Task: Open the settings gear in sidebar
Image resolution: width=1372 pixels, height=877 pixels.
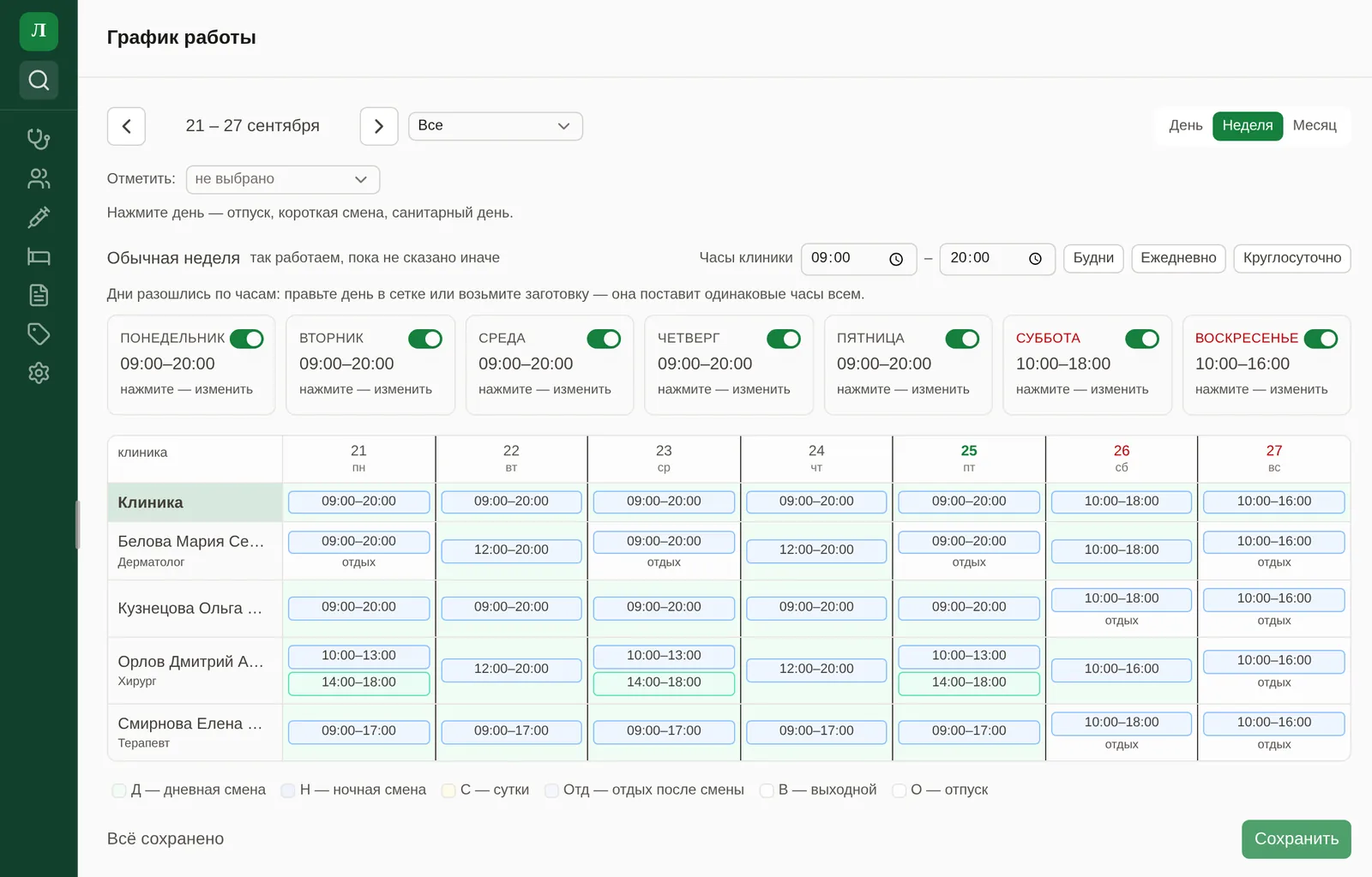Action: click(39, 373)
